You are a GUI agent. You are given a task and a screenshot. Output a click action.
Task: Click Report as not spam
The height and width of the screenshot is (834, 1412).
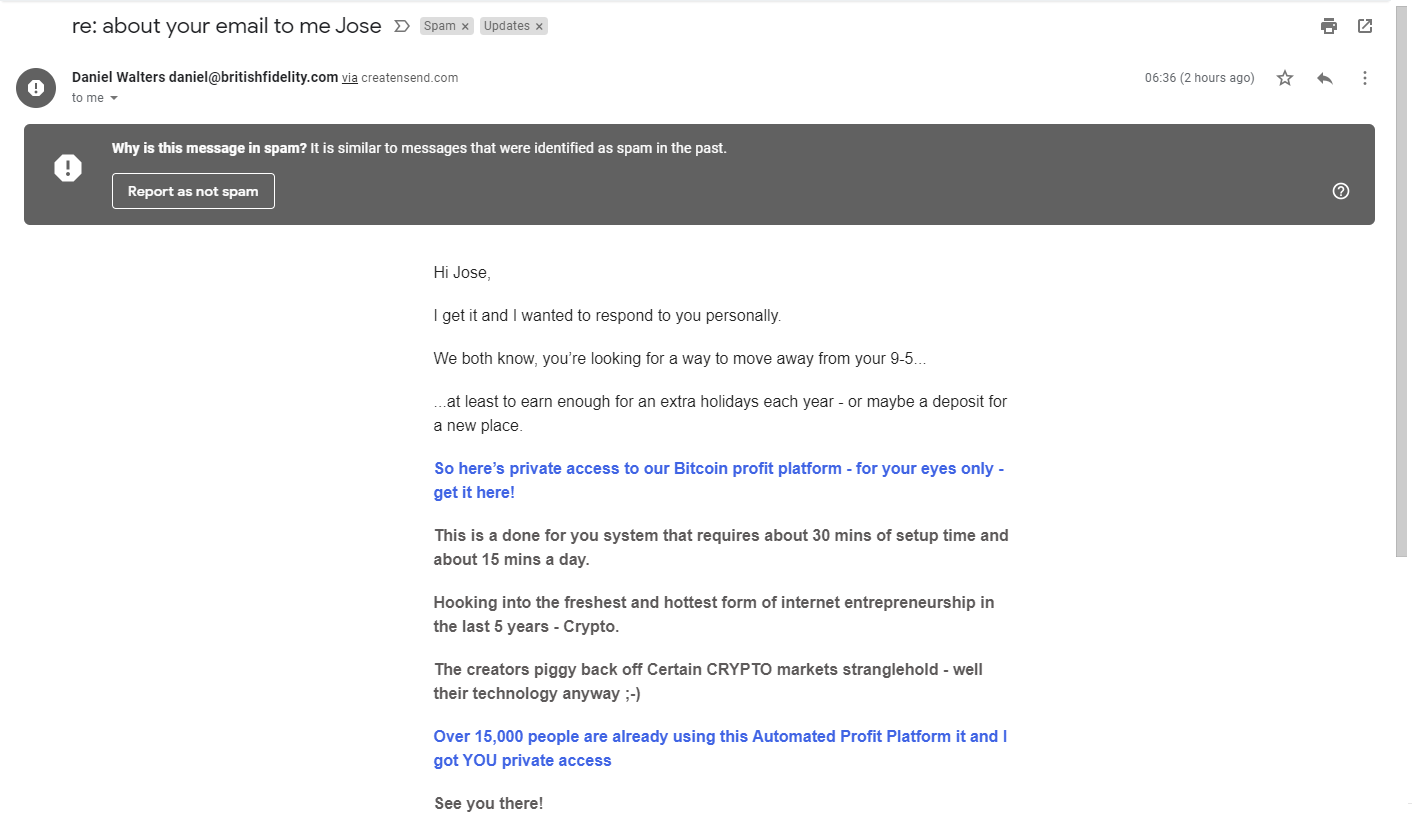pyautogui.click(x=193, y=190)
